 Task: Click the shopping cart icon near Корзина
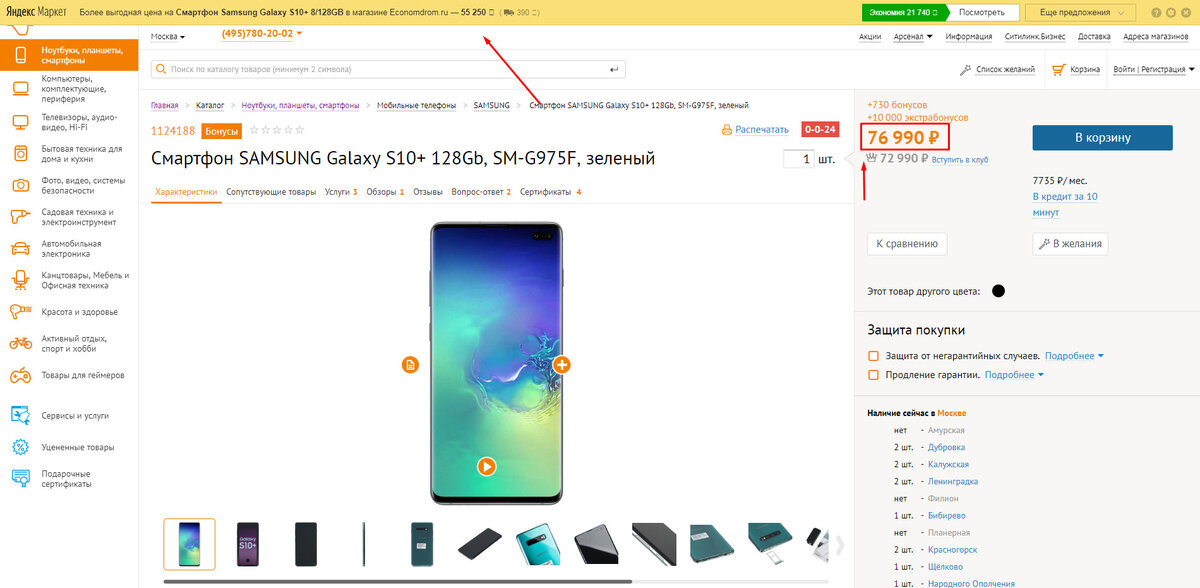(x=1058, y=69)
